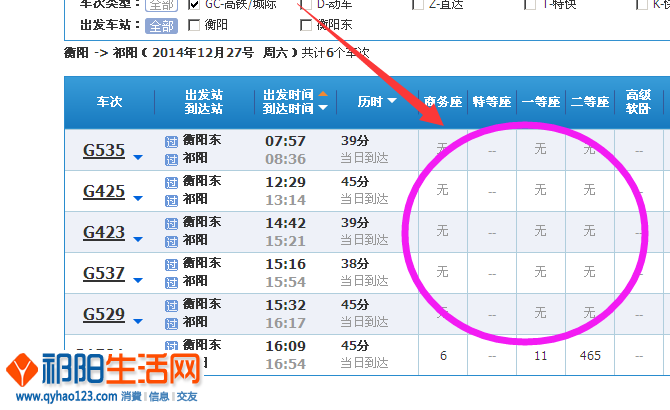Click arrival time 13:14
Screen dimensions: 670x410
pyautogui.click(x=285, y=200)
